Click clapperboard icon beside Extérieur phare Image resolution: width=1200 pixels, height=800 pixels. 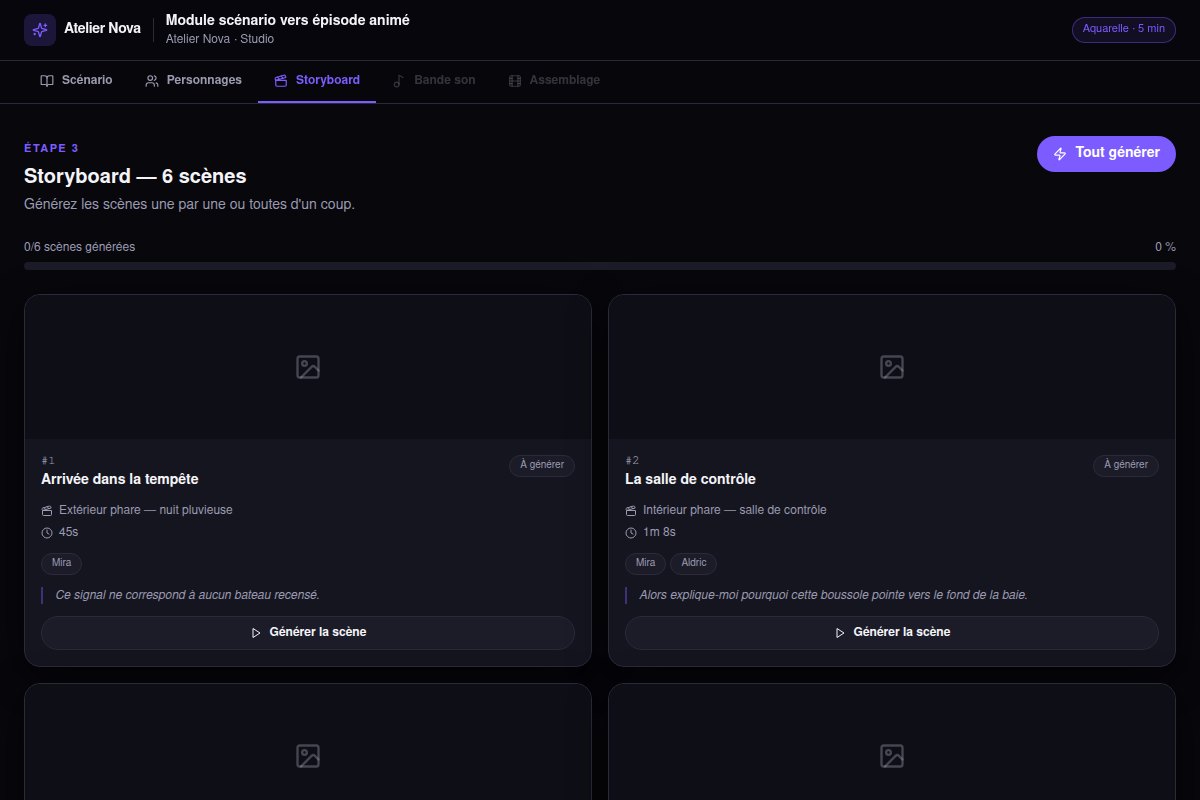coord(47,510)
